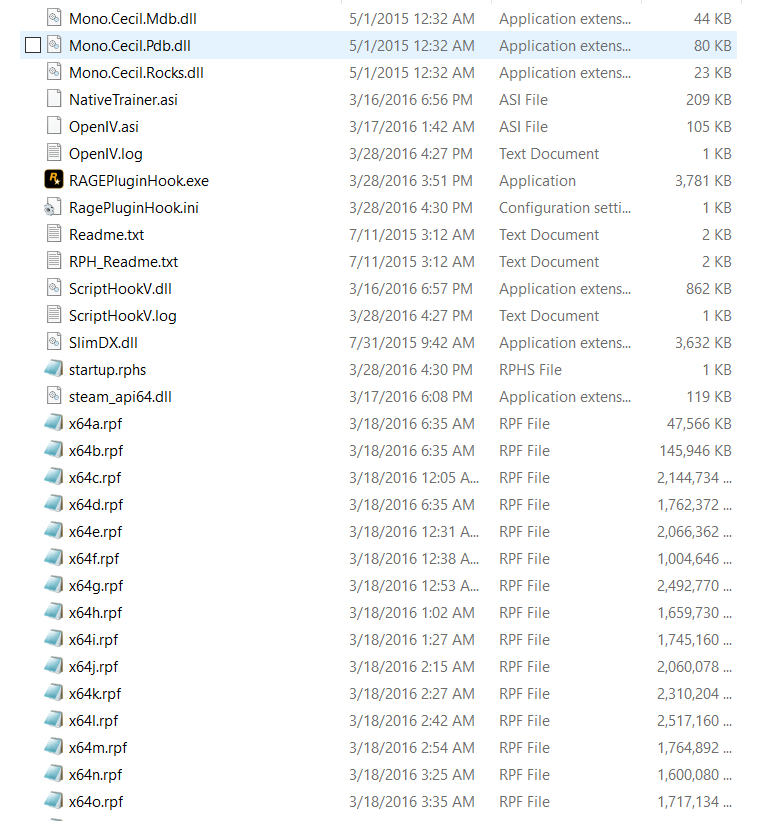Select the file name ScriptHookV.log

click(x=123, y=316)
